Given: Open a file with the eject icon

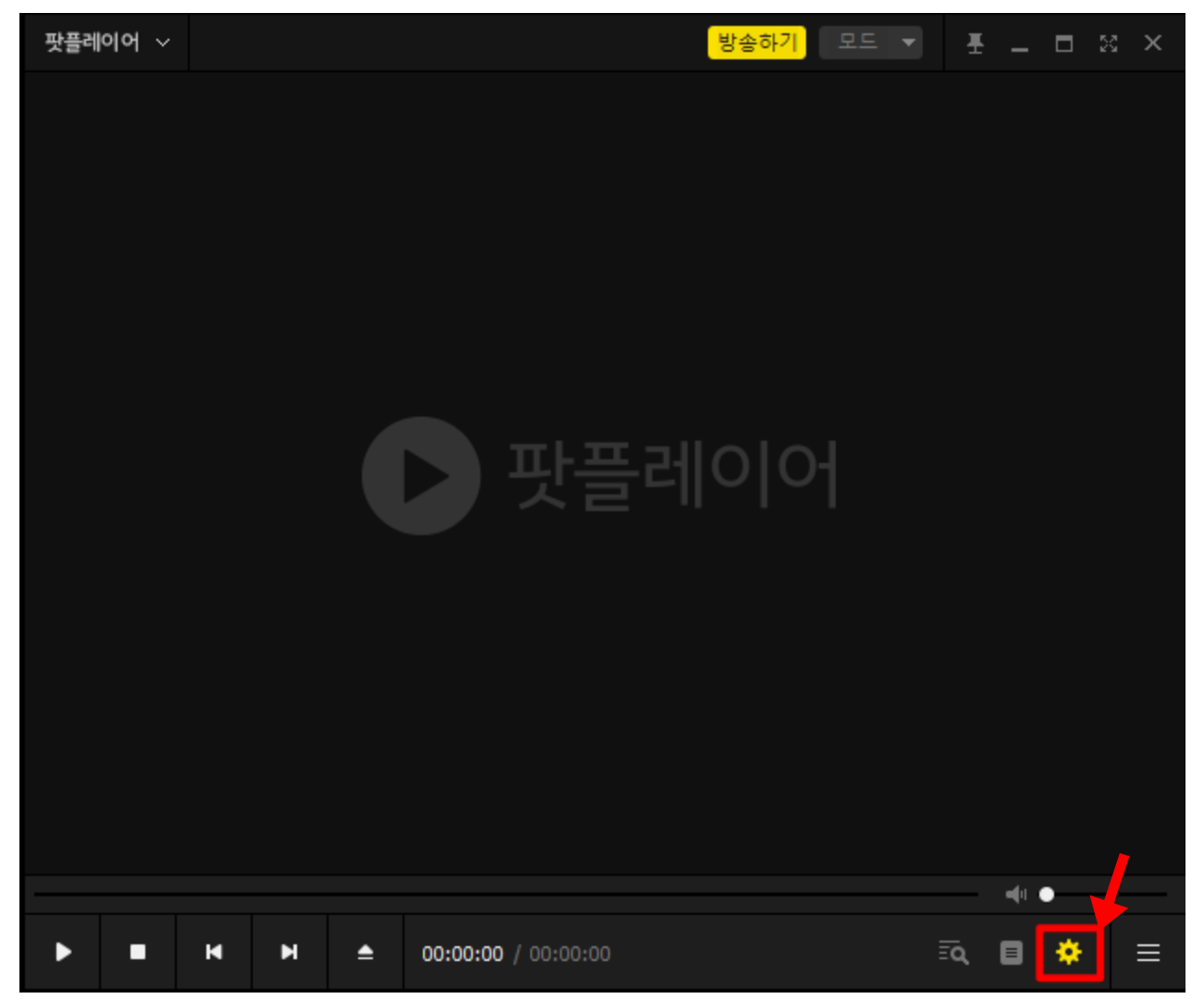Looking at the screenshot, I should [366, 952].
